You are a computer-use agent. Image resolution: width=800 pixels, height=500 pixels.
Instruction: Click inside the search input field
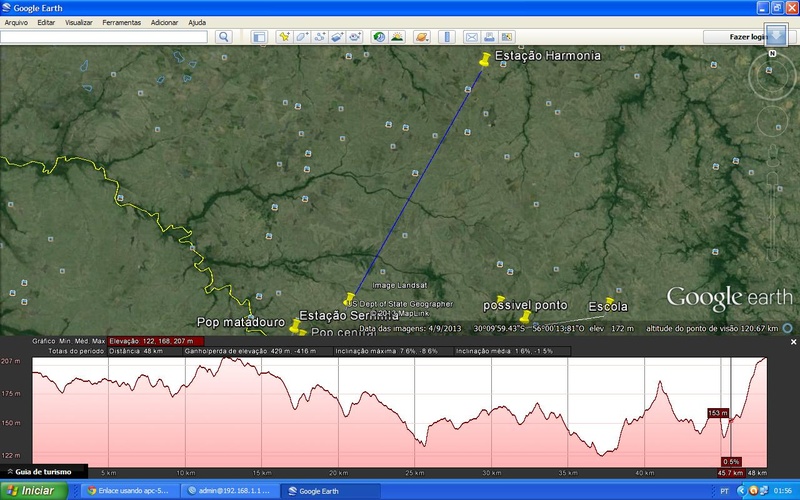pos(104,37)
